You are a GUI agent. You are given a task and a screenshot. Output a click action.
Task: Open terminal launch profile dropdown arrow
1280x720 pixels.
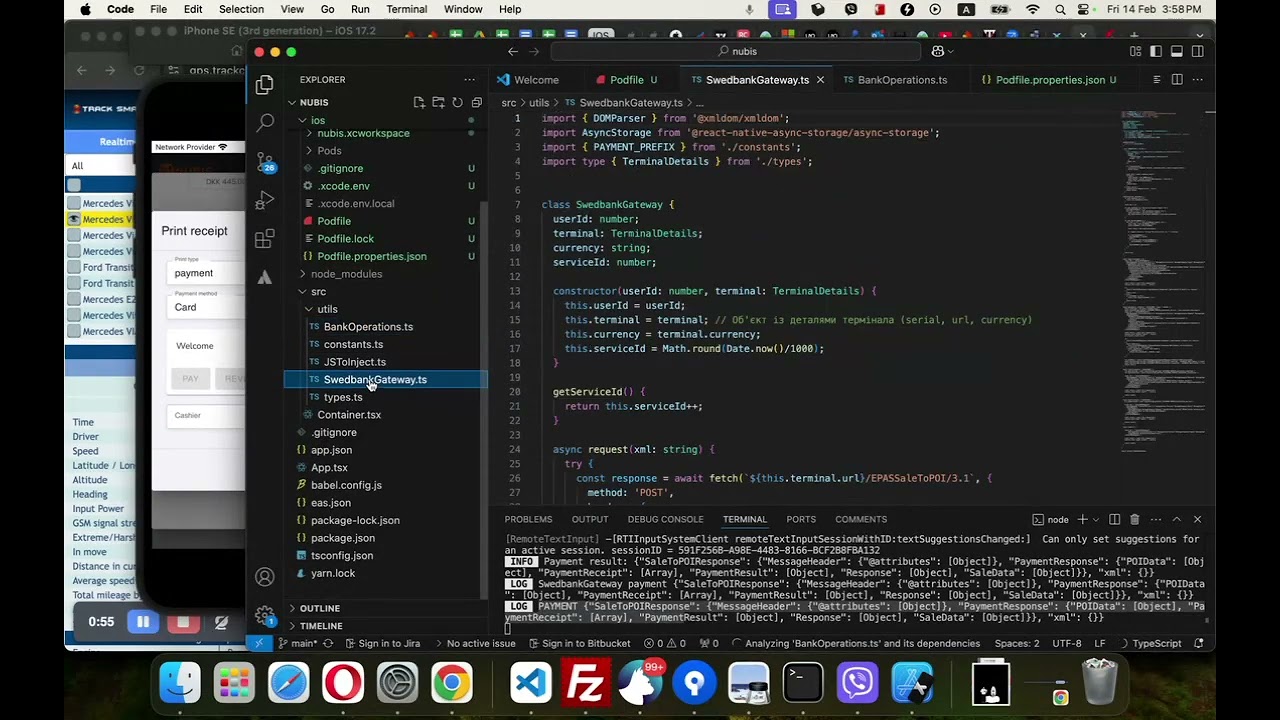pos(1096,520)
